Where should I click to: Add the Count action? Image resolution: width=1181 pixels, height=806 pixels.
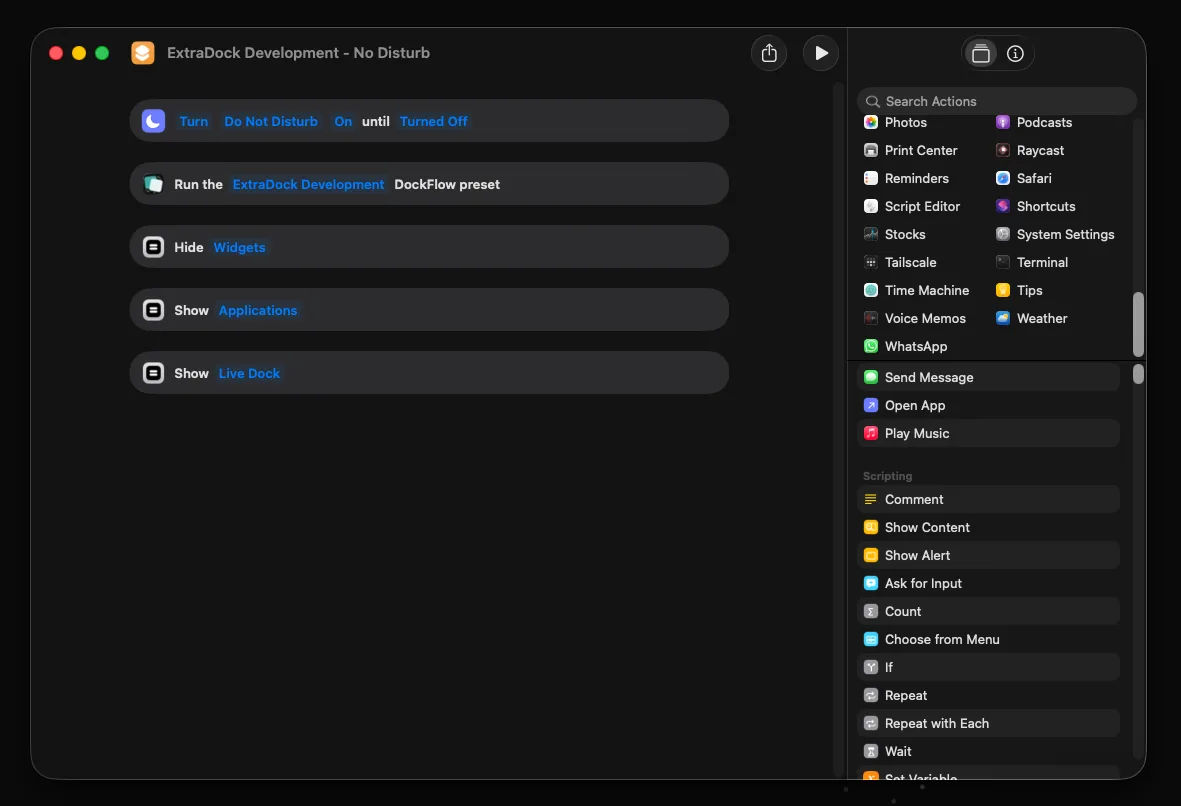point(988,611)
